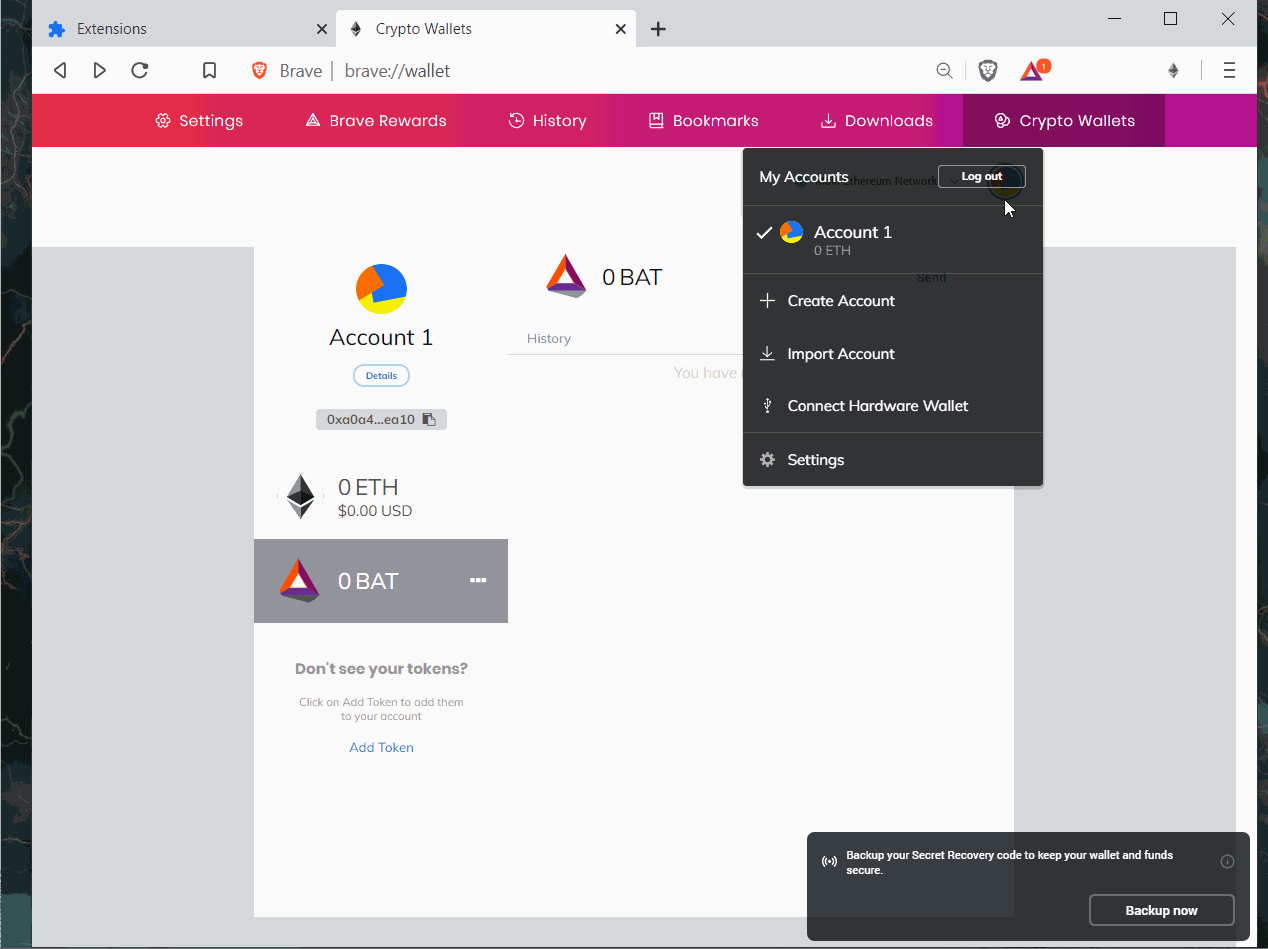Reload the wallet page
Viewport: 1268px width, 949px height.
140,70
